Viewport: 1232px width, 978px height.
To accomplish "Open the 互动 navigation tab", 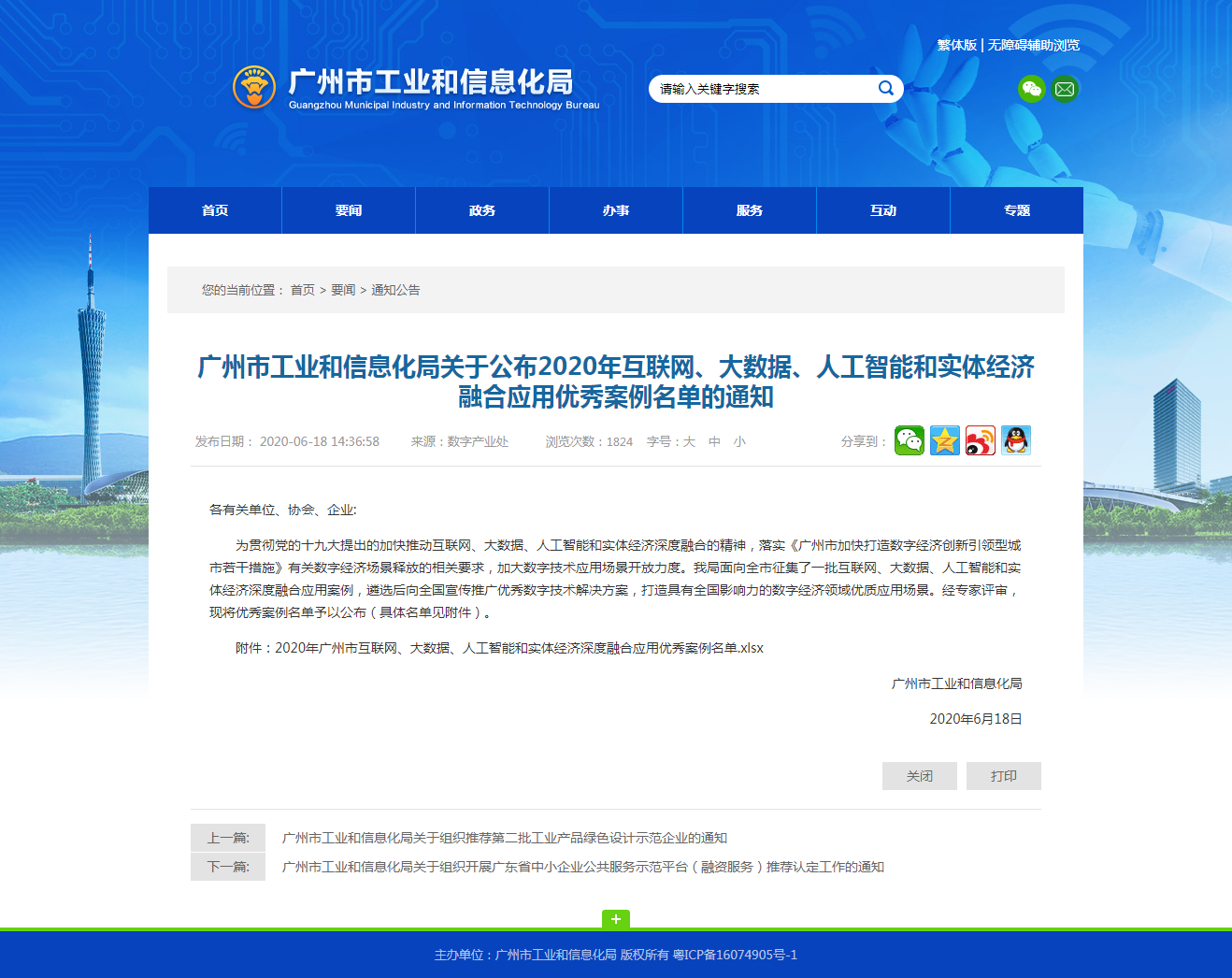I will pyautogui.click(x=883, y=210).
